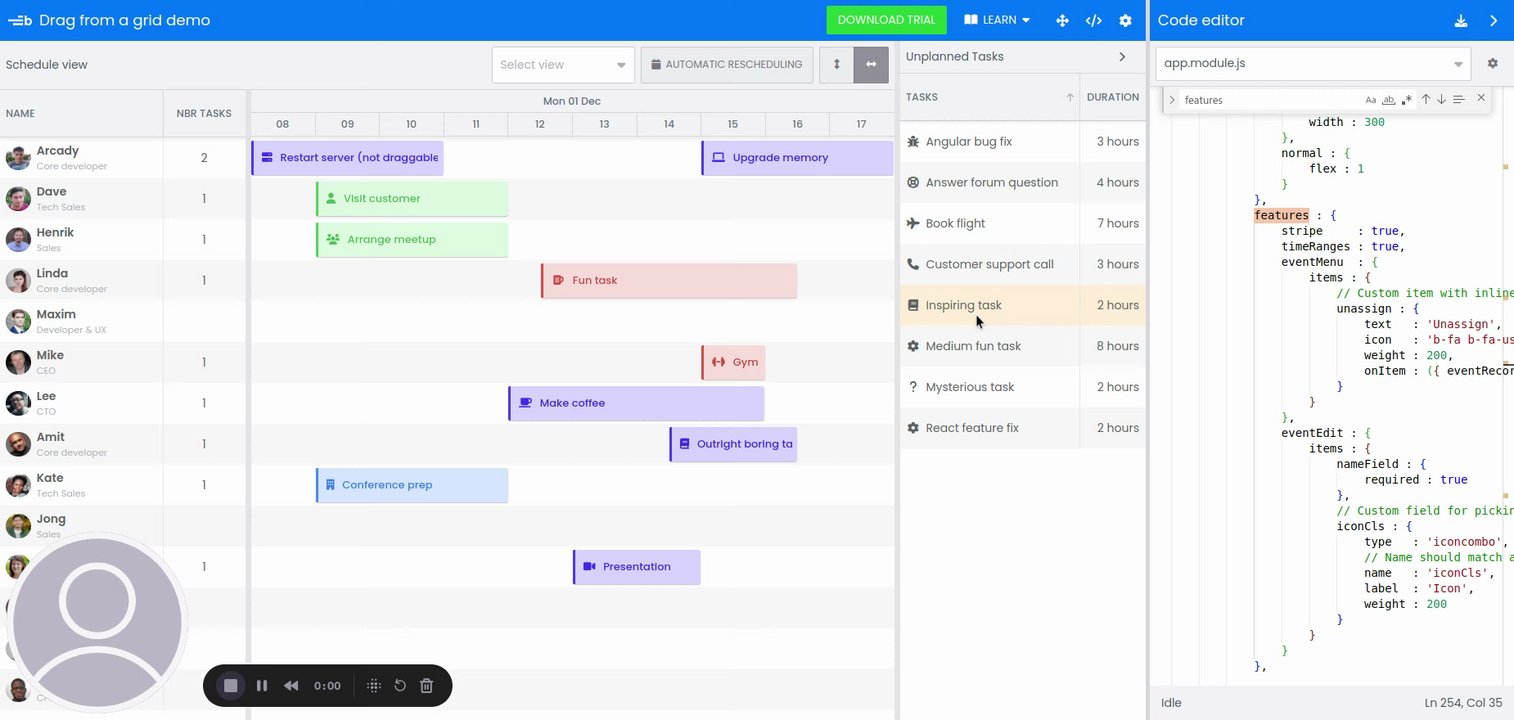Select Customer support call phone icon
Screen dimensions: 1514x720
click(913, 264)
